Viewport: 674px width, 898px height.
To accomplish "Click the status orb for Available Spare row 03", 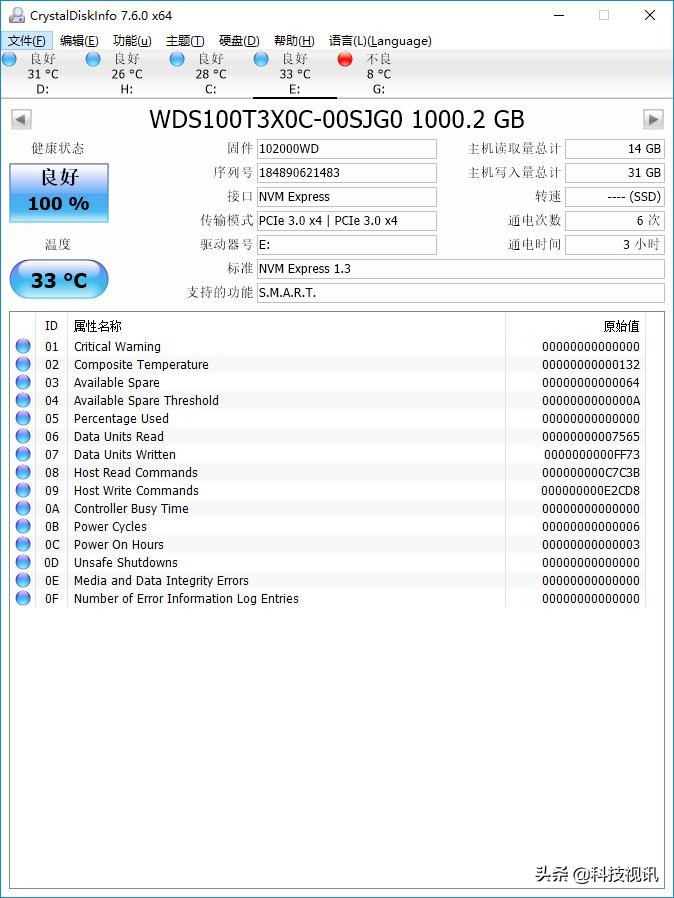I will click(23, 382).
